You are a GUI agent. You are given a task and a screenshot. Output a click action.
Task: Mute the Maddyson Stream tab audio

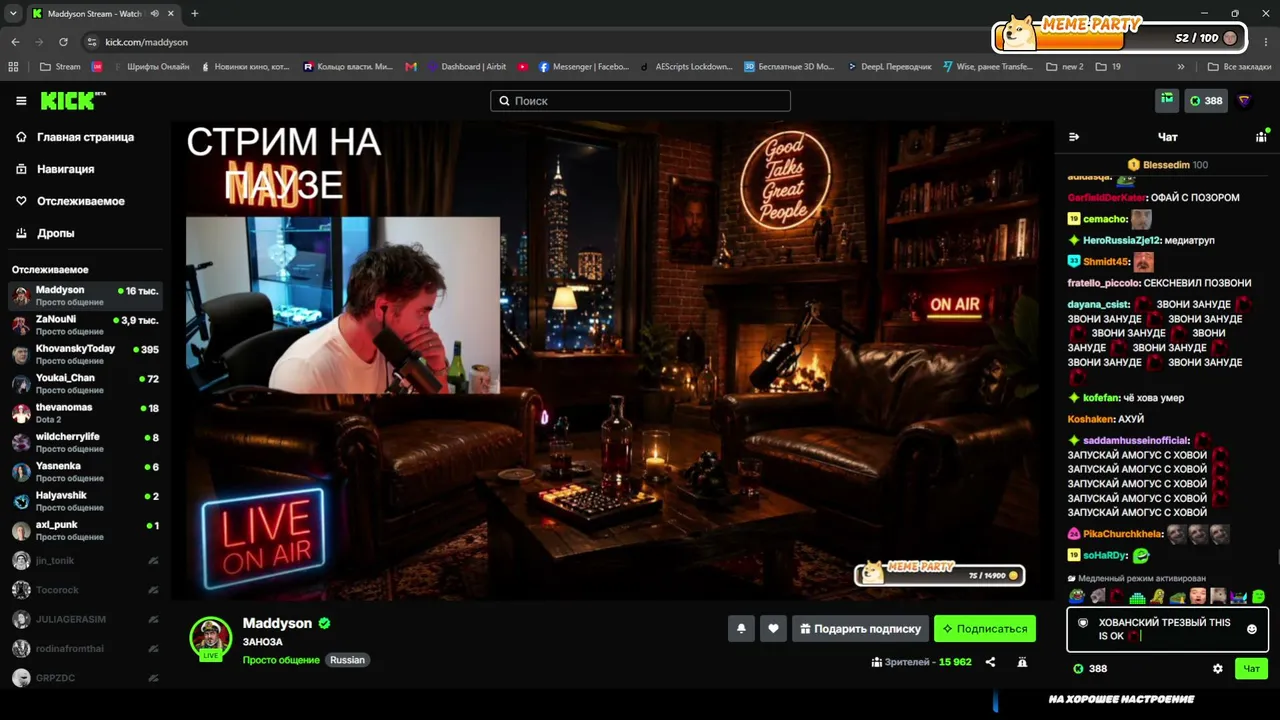coord(154,14)
